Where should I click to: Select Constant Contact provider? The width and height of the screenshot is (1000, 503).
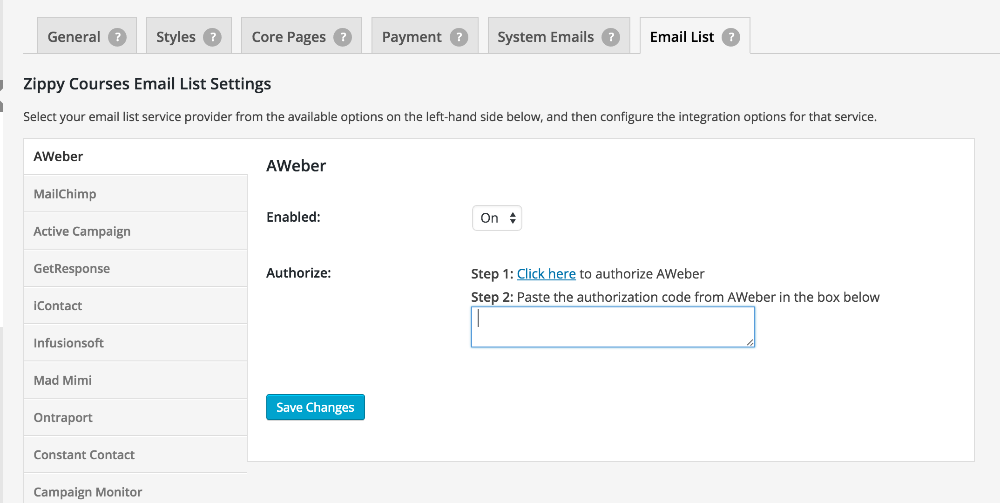[x=135, y=455]
